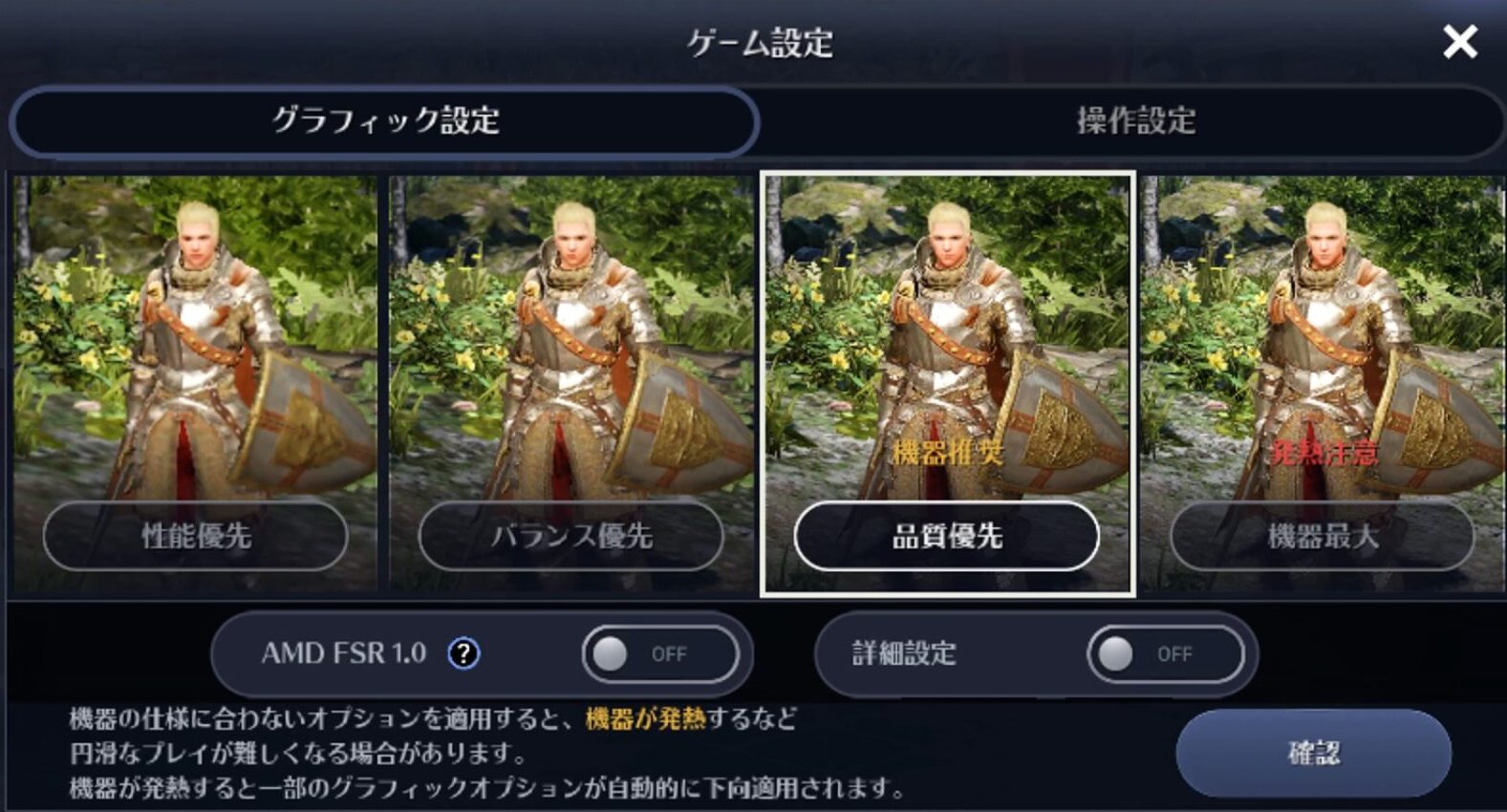Click the 詳細設定 text label
Image resolution: width=1507 pixels, height=812 pixels.
(904, 653)
